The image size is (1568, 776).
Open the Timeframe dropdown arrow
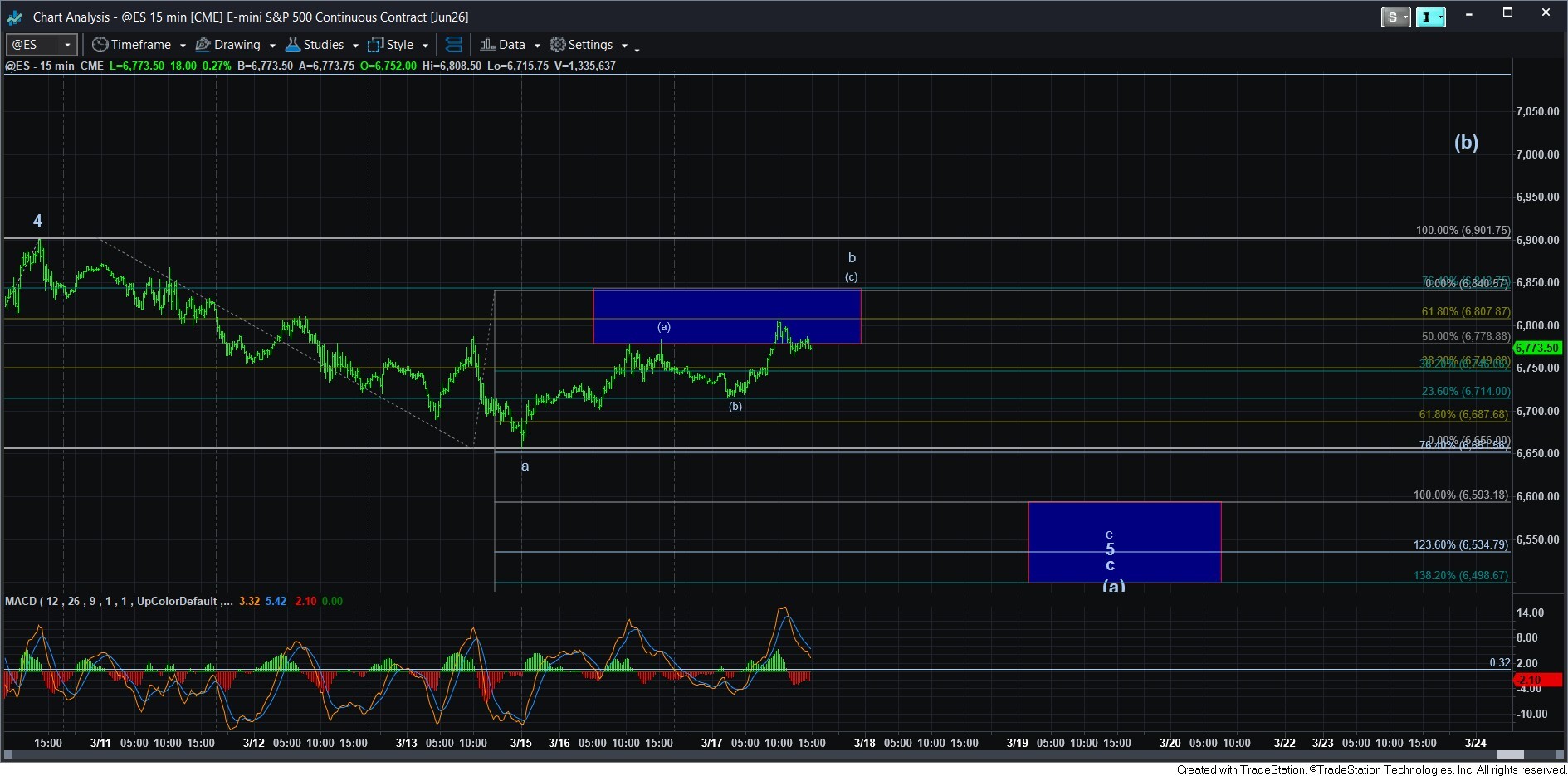click(183, 46)
